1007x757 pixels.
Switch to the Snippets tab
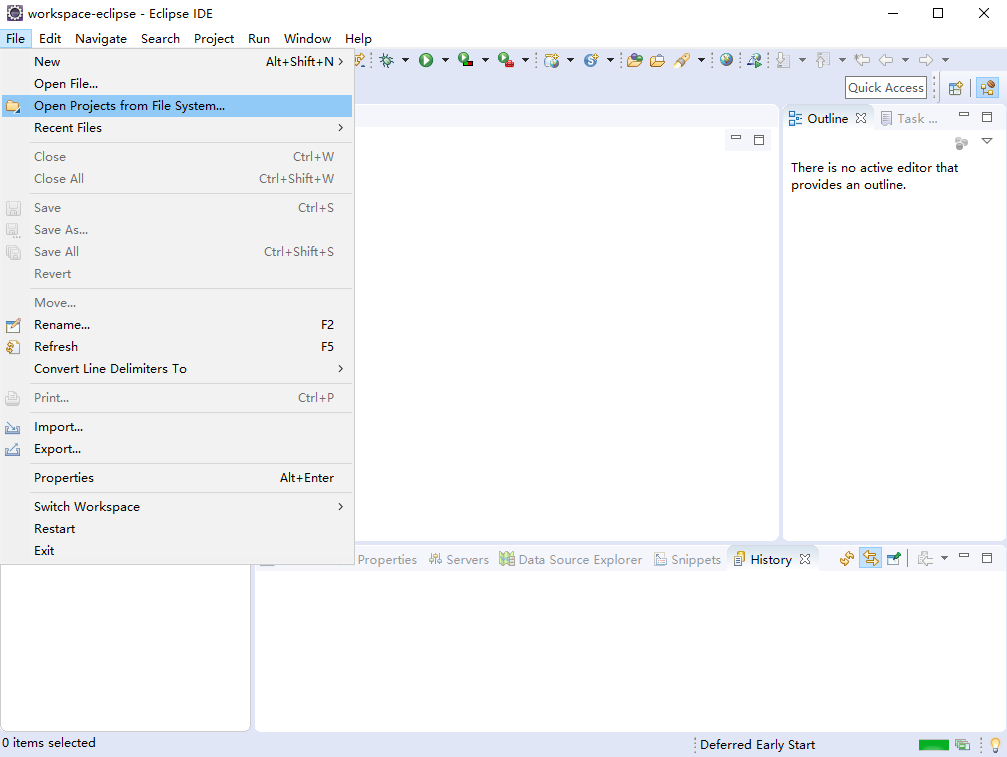(687, 559)
